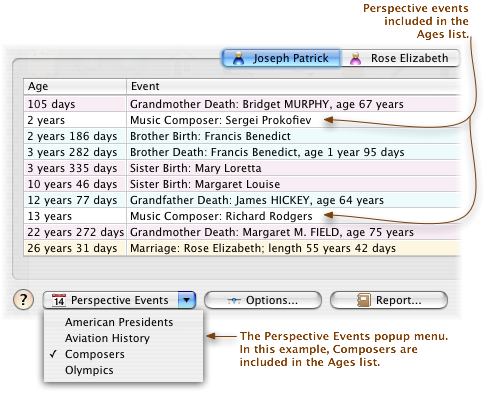Click the '105 days' age cell
The width and height of the screenshot is (487, 394).
click(75, 104)
